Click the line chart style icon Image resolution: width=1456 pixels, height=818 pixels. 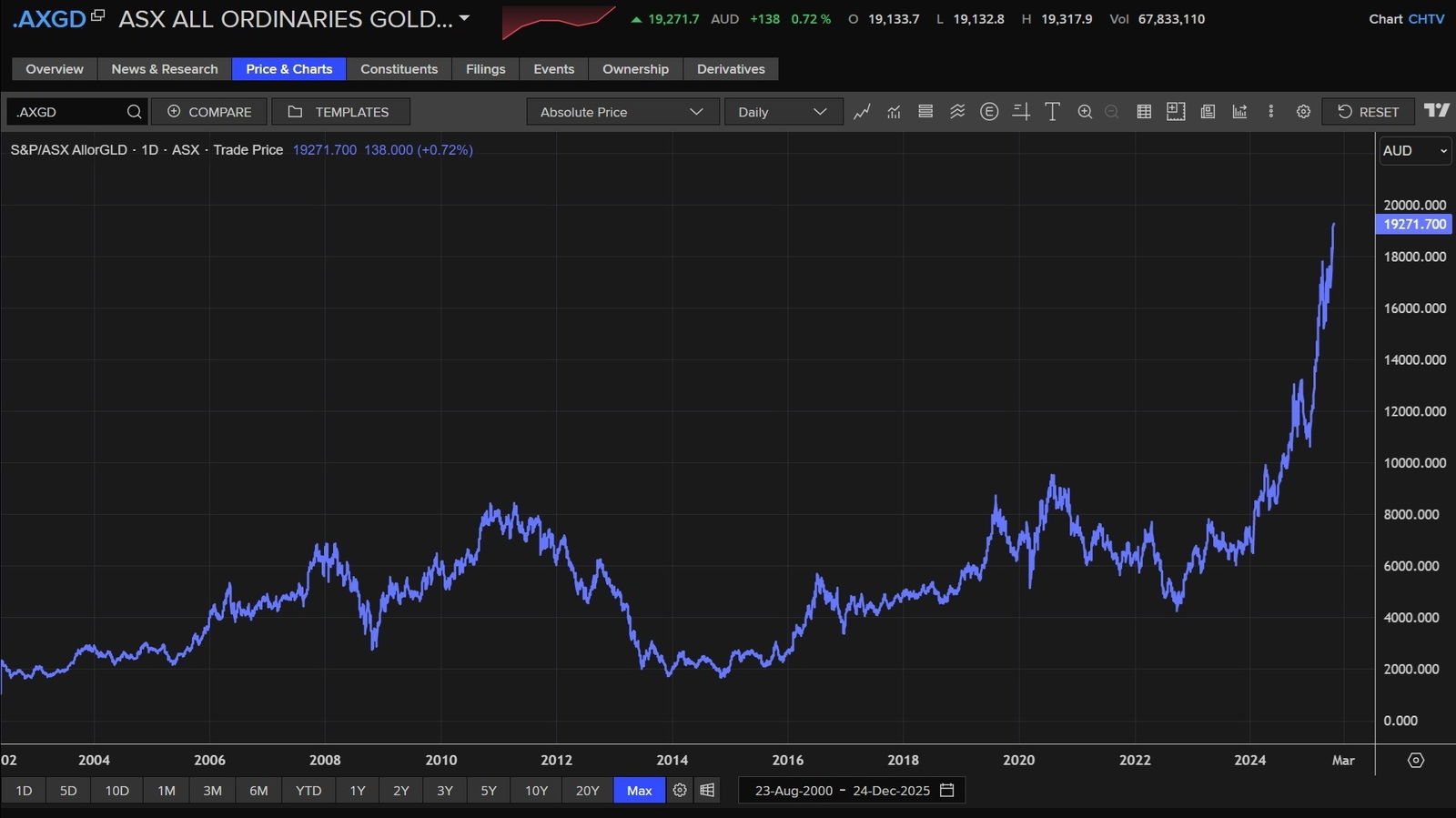(x=862, y=112)
